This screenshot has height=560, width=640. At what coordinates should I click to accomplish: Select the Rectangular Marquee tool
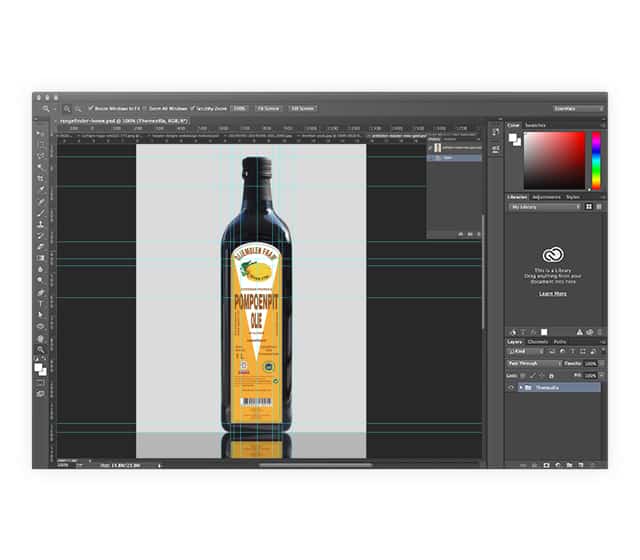40,144
